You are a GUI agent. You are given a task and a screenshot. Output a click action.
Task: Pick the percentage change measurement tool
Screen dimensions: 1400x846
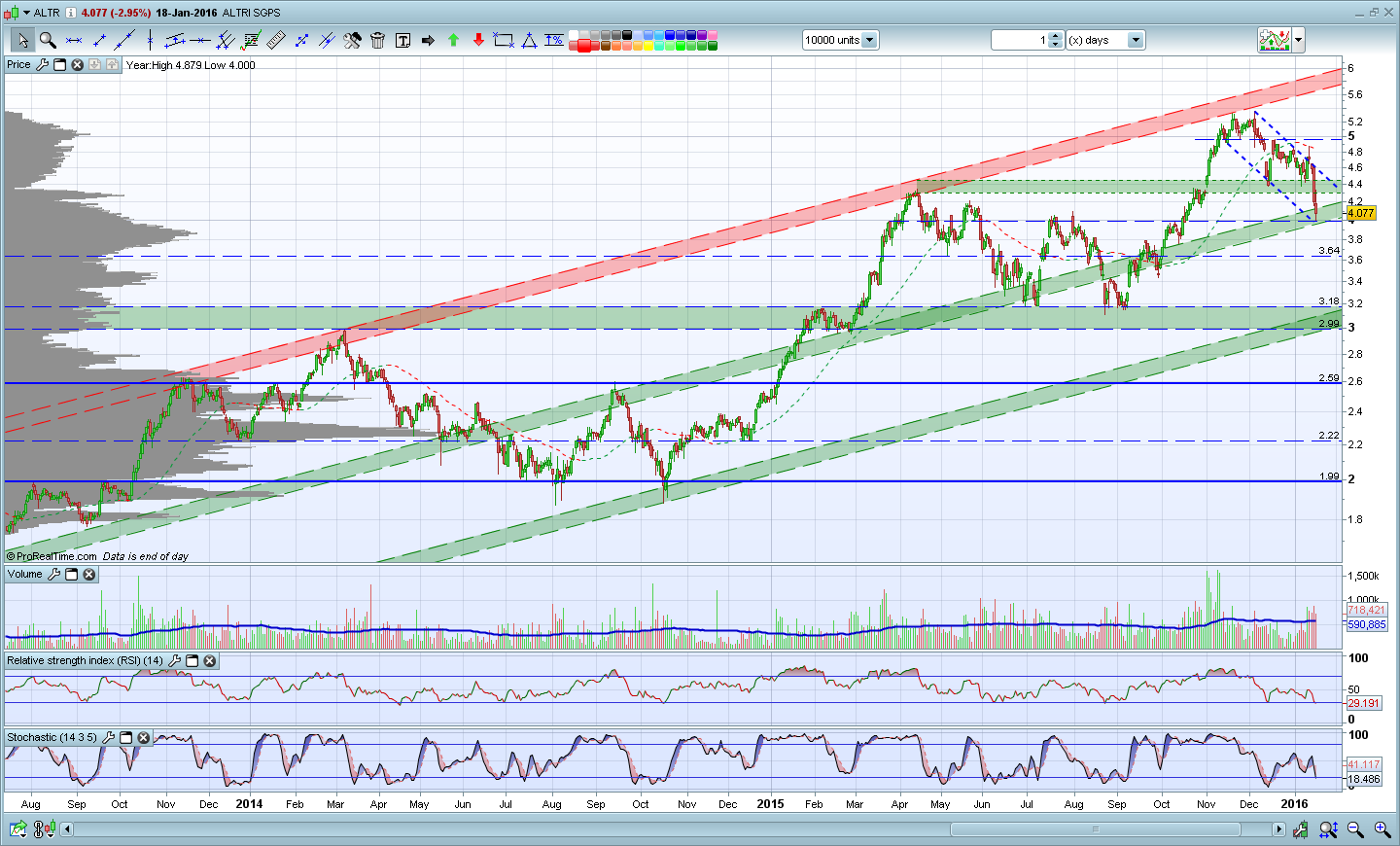pyautogui.click(x=554, y=40)
